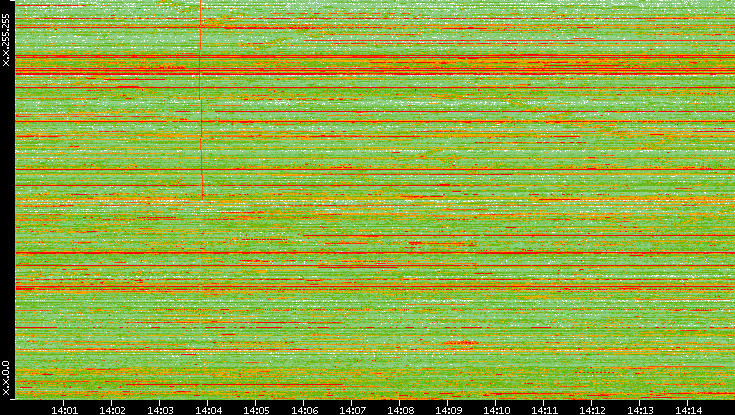
Task: Click the 14:14 time axis label
Action: 688,410
